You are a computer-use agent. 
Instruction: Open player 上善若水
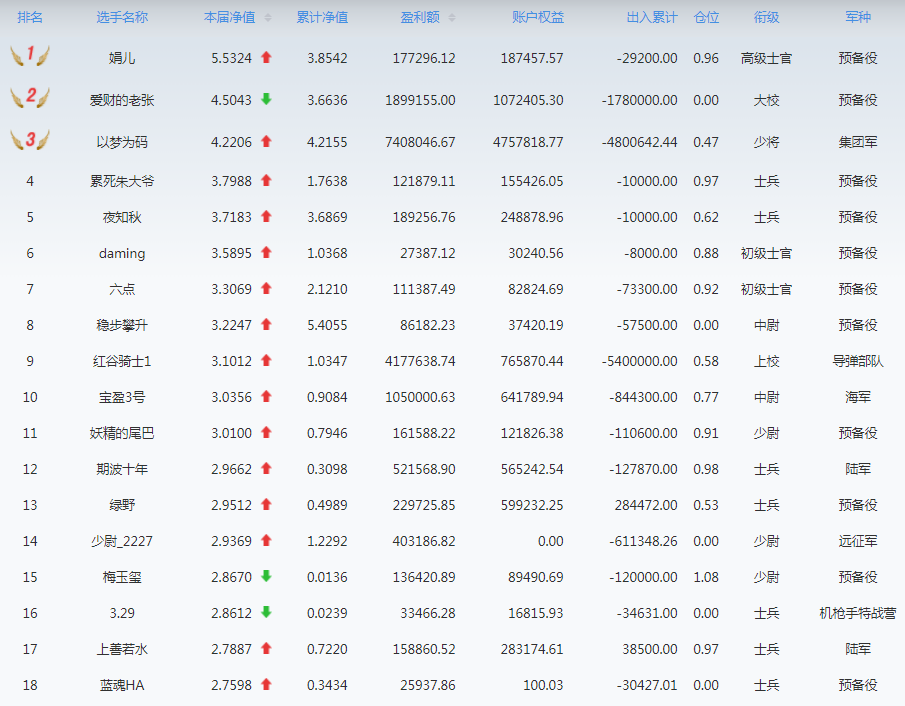[x=122, y=649]
